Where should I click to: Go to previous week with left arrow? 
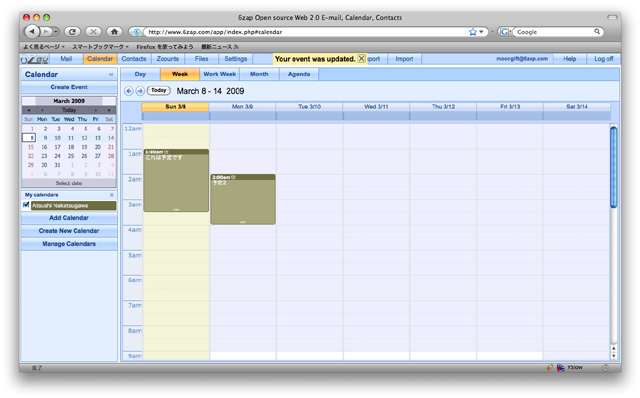[x=129, y=91]
